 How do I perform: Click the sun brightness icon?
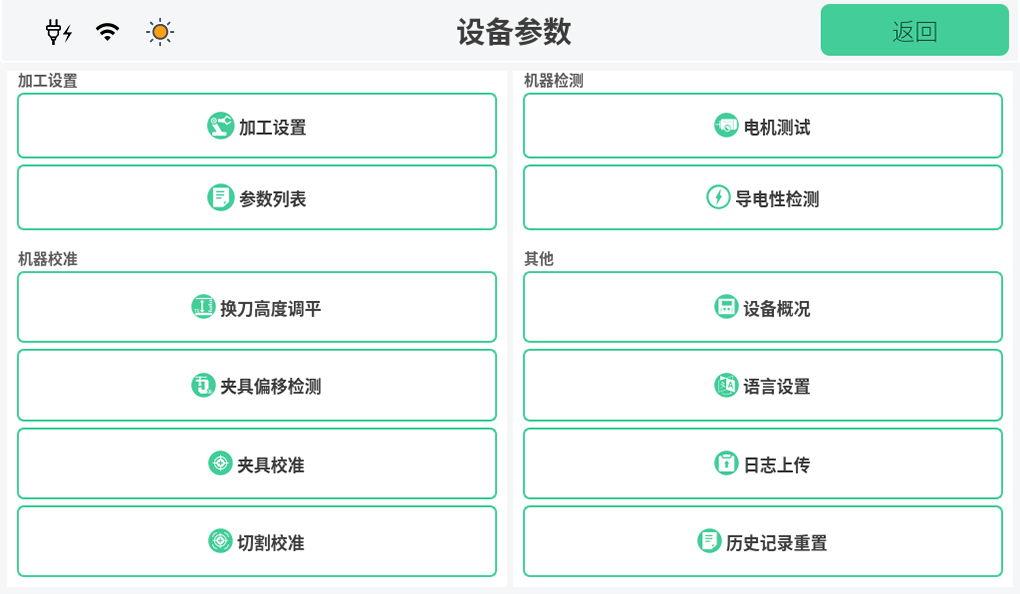(160, 32)
